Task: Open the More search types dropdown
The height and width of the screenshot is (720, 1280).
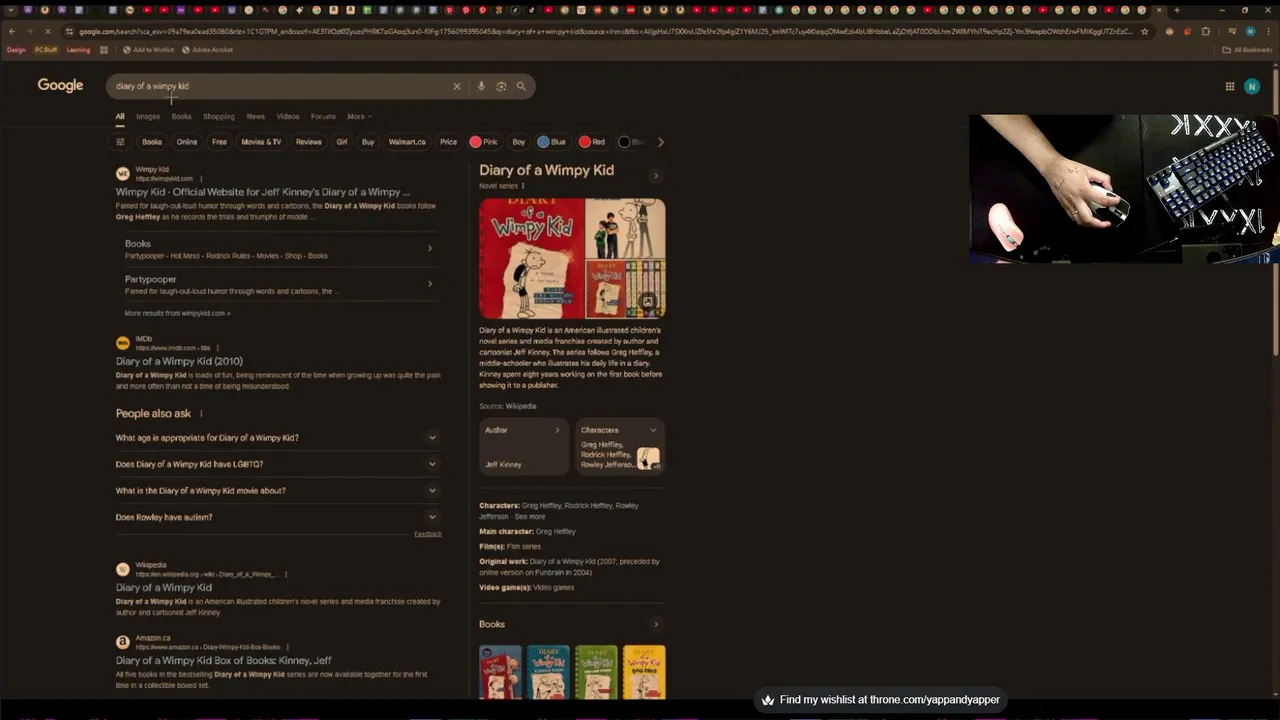Action: (x=359, y=116)
